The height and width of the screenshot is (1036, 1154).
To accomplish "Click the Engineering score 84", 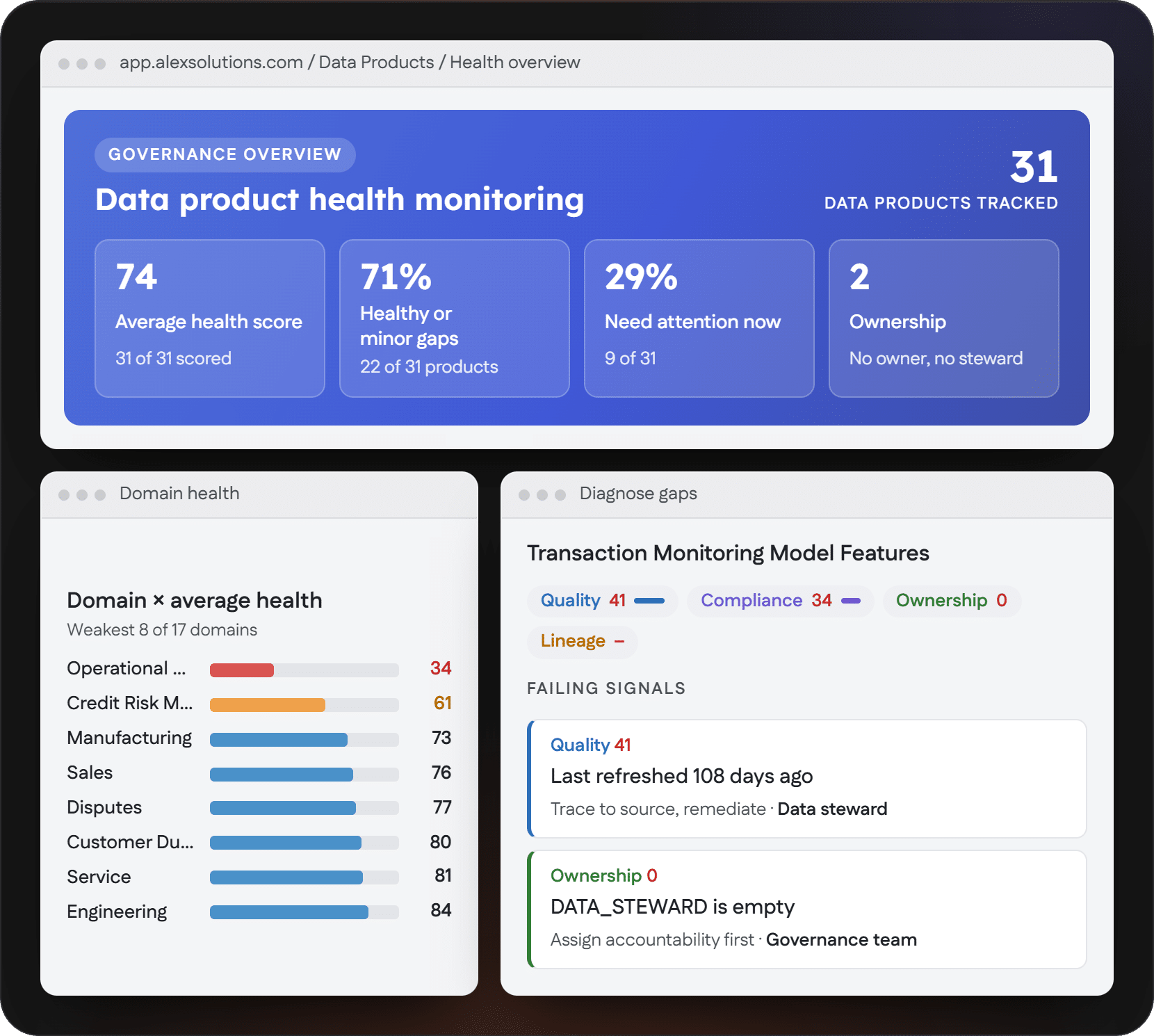I will point(441,910).
